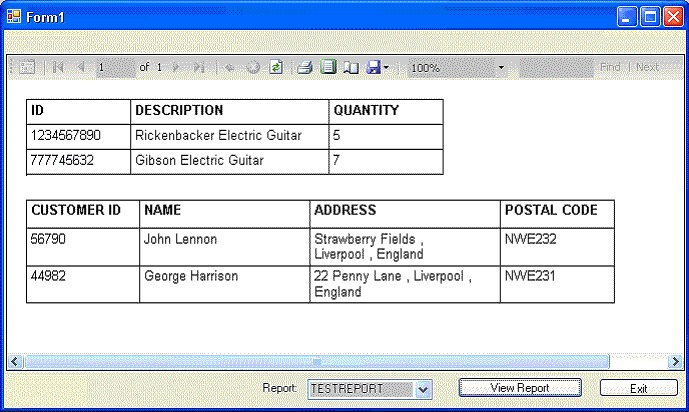This screenshot has height=412, width=689.
Task: Select customer ID 56790
Action: (83, 247)
